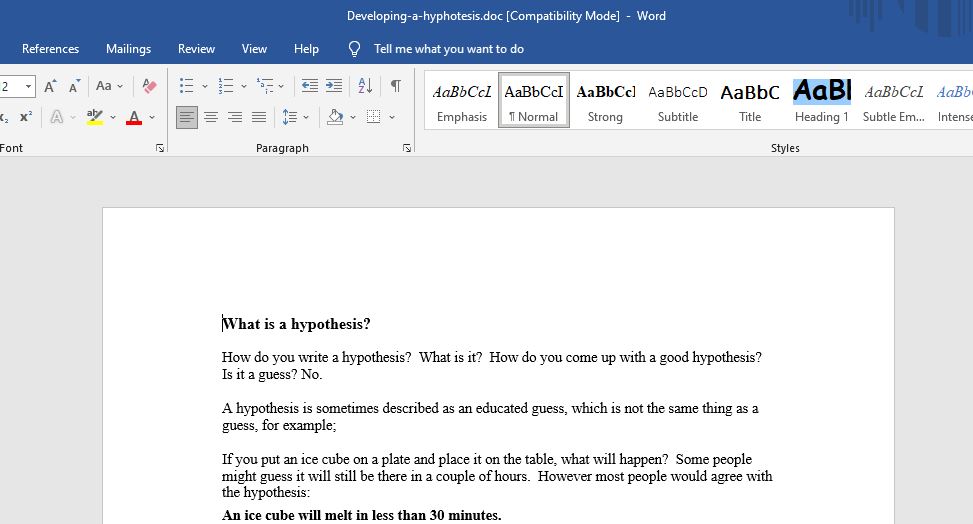Image resolution: width=973 pixels, height=524 pixels.
Task: Apply the Heading 1 style
Action: (822, 101)
